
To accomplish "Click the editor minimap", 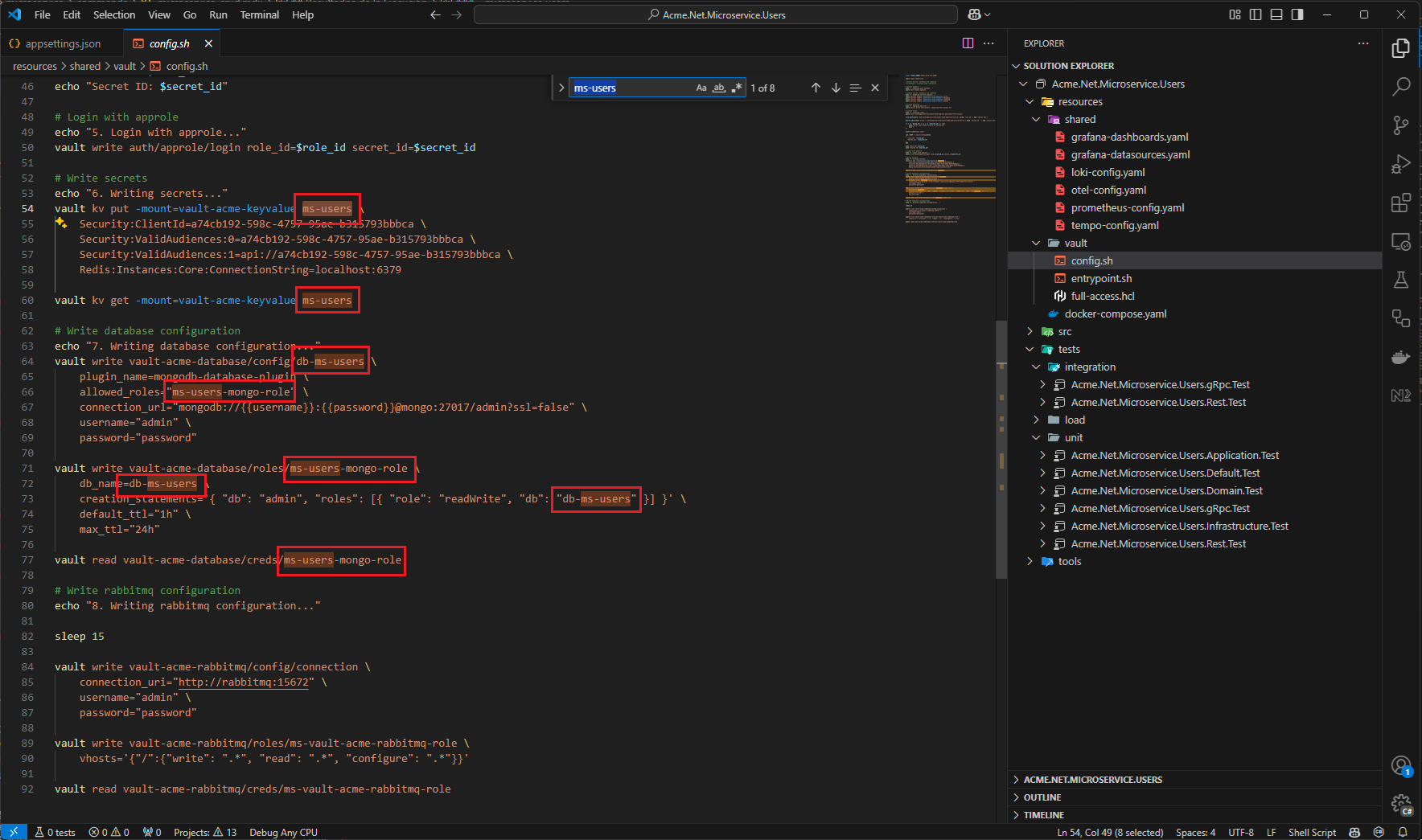I will (950, 149).
